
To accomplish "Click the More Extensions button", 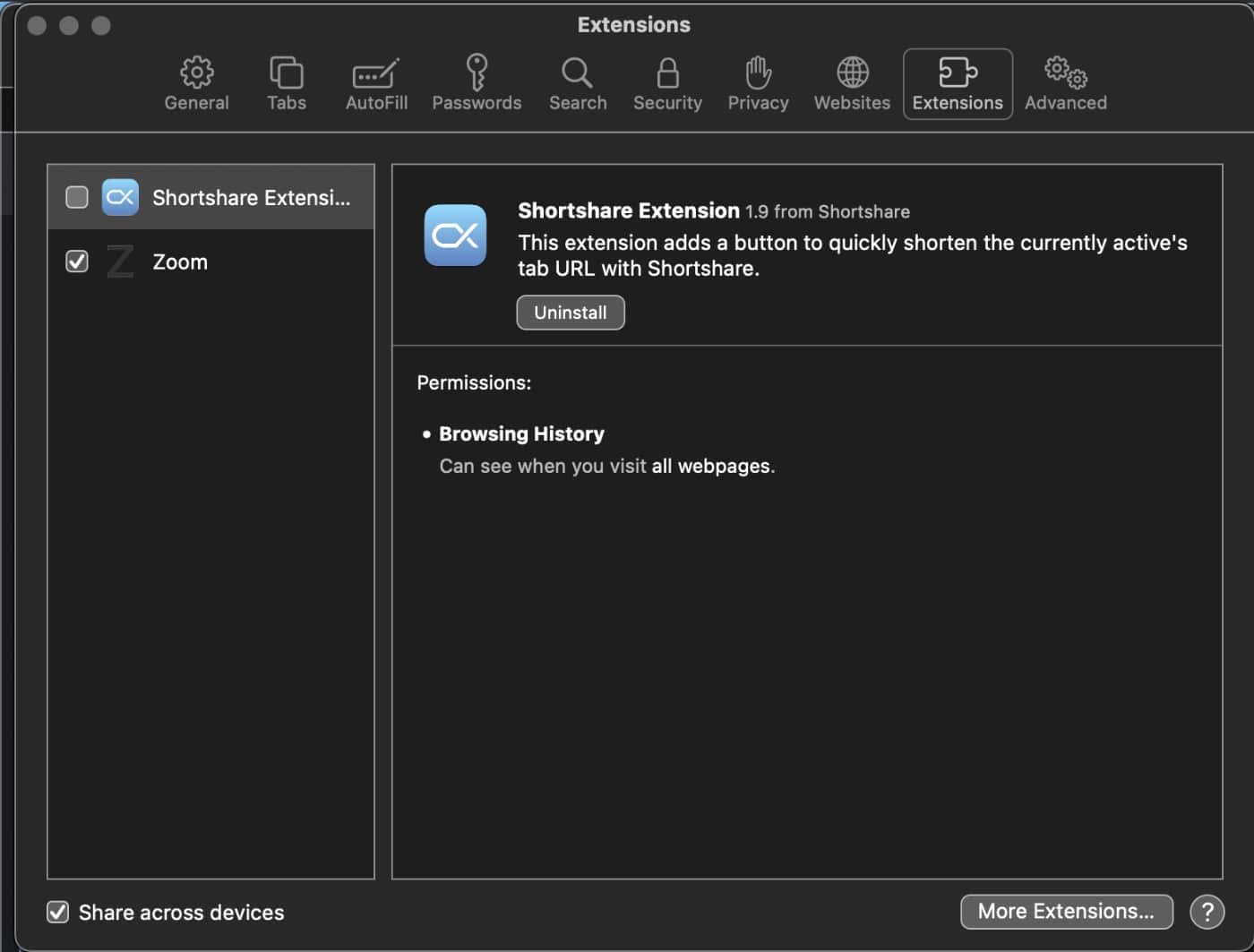I will pos(1066,912).
